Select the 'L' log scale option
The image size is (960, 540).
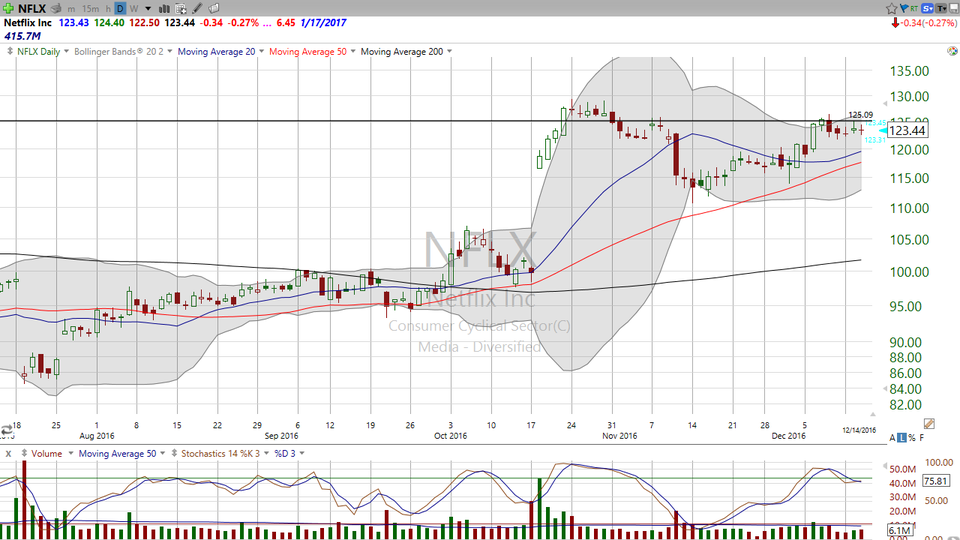click(902, 437)
